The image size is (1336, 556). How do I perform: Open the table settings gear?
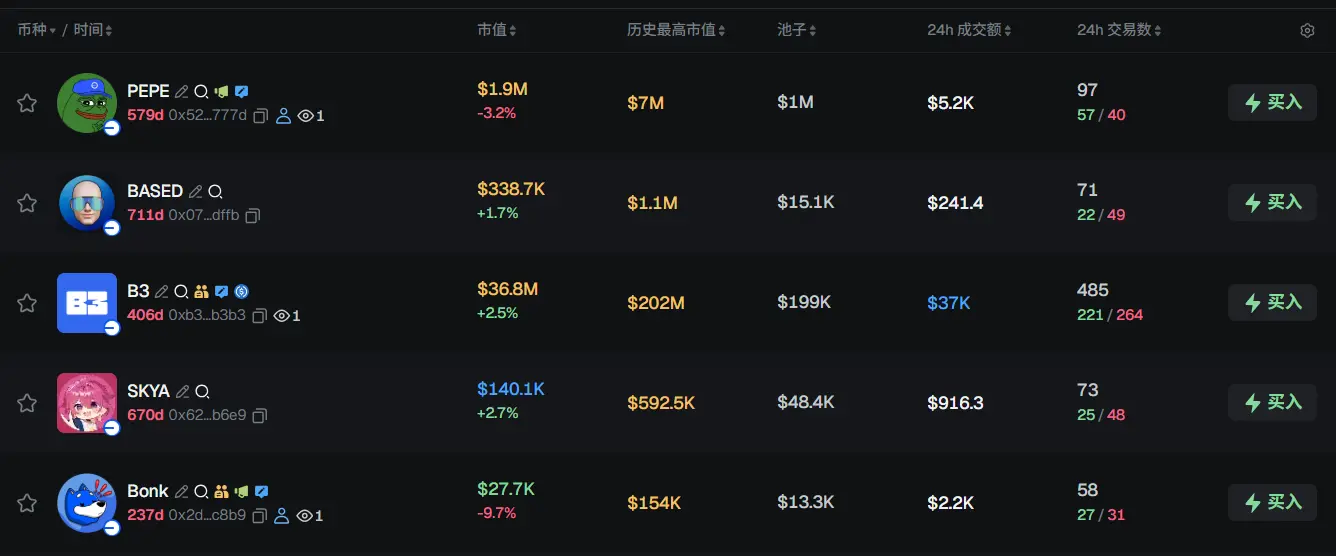tap(1307, 31)
